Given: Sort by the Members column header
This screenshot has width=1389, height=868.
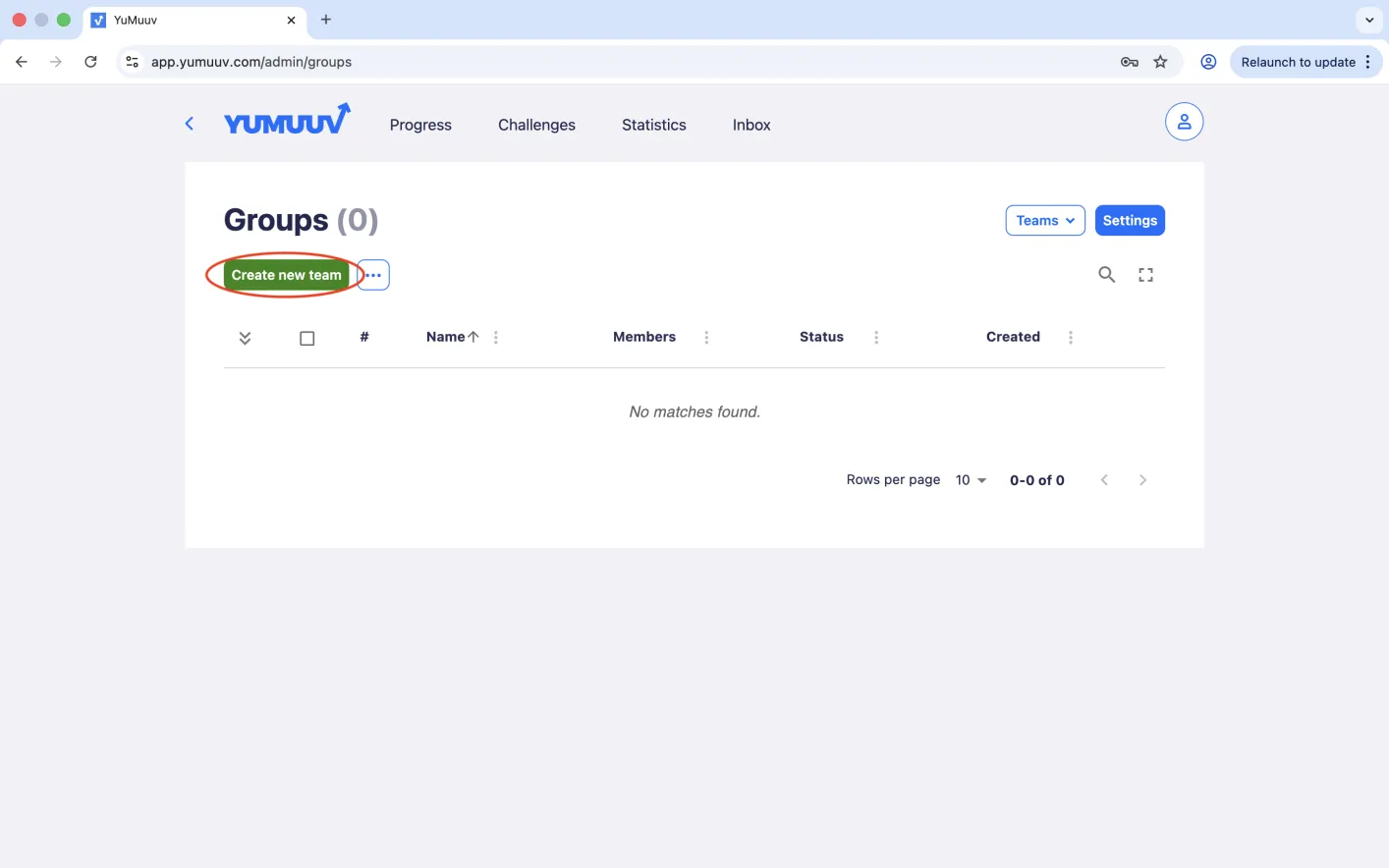Looking at the screenshot, I should coord(644,337).
